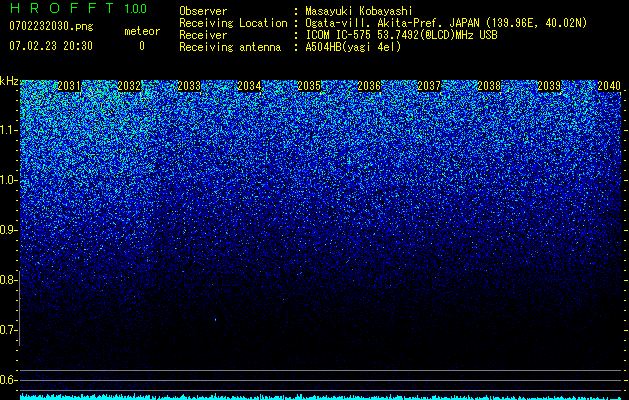Viewport: 629px width, 400px height.
Task: Click the 0.9 frequency axis label
Action: click(7, 230)
